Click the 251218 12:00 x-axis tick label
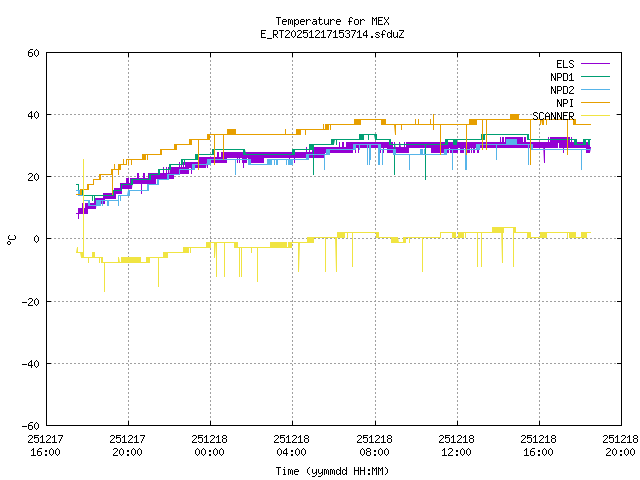Viewport: 640px width, 480px height. click(457, 445)
